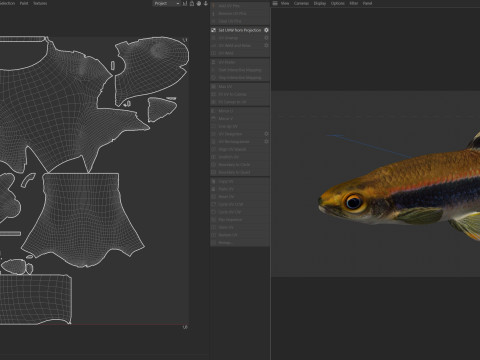Open the viewport Filter menu
The height and width of the screenshot is (360, 480).
[x=354, y=3]
